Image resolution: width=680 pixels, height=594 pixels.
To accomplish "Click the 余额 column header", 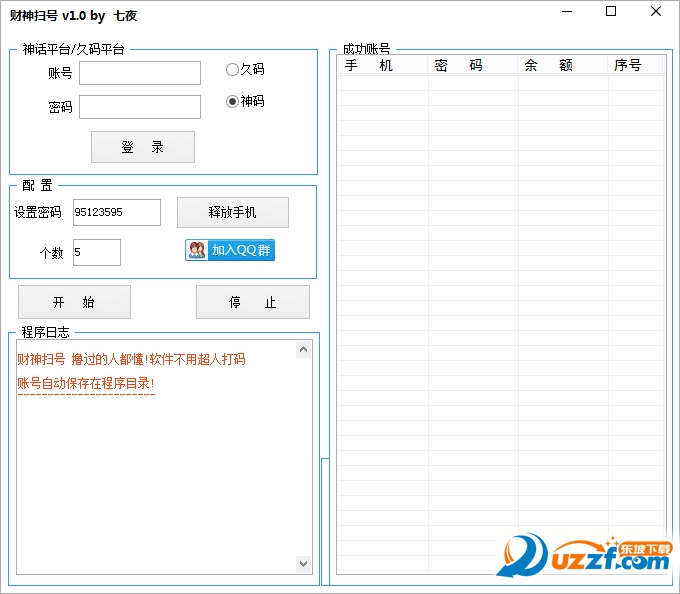I will (x=562, y=65).
